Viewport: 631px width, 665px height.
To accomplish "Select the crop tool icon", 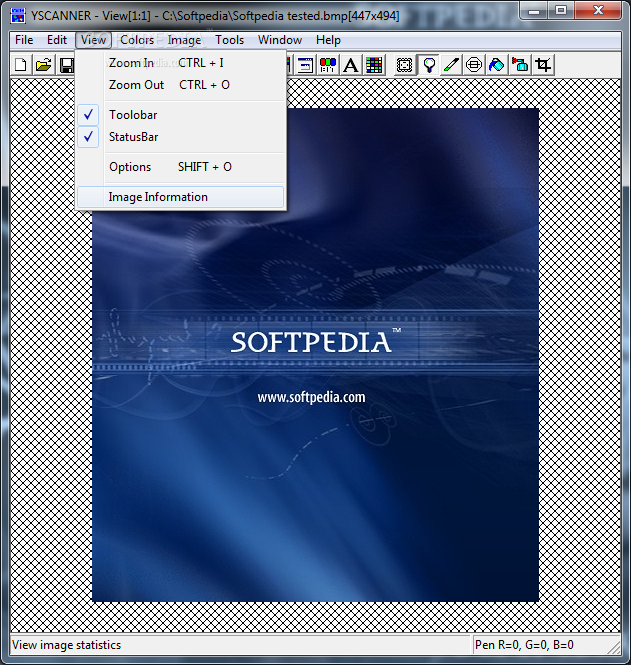I will pyautogui.click(x=544, y=65).
